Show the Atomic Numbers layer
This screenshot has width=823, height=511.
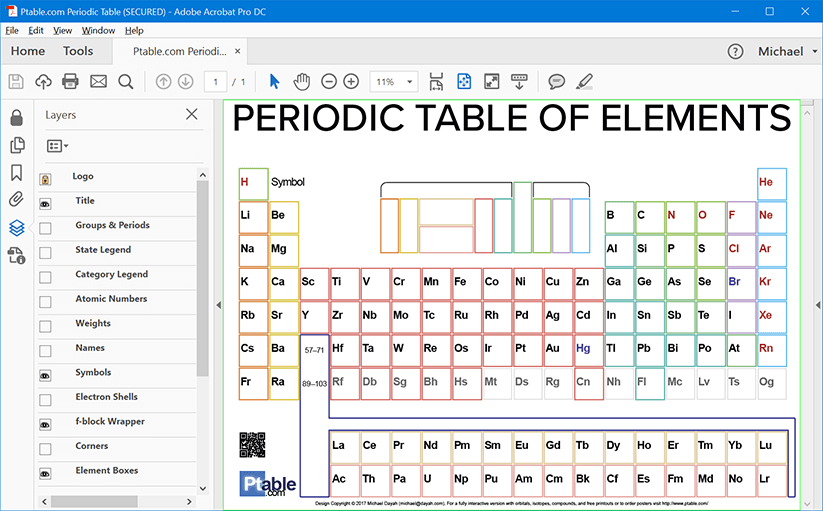click(x=45, y=302)
